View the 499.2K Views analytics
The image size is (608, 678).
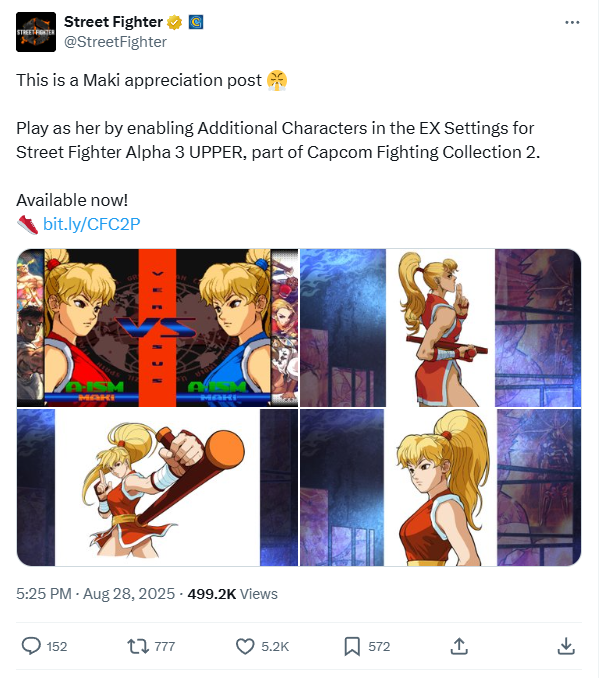point(232,594)
